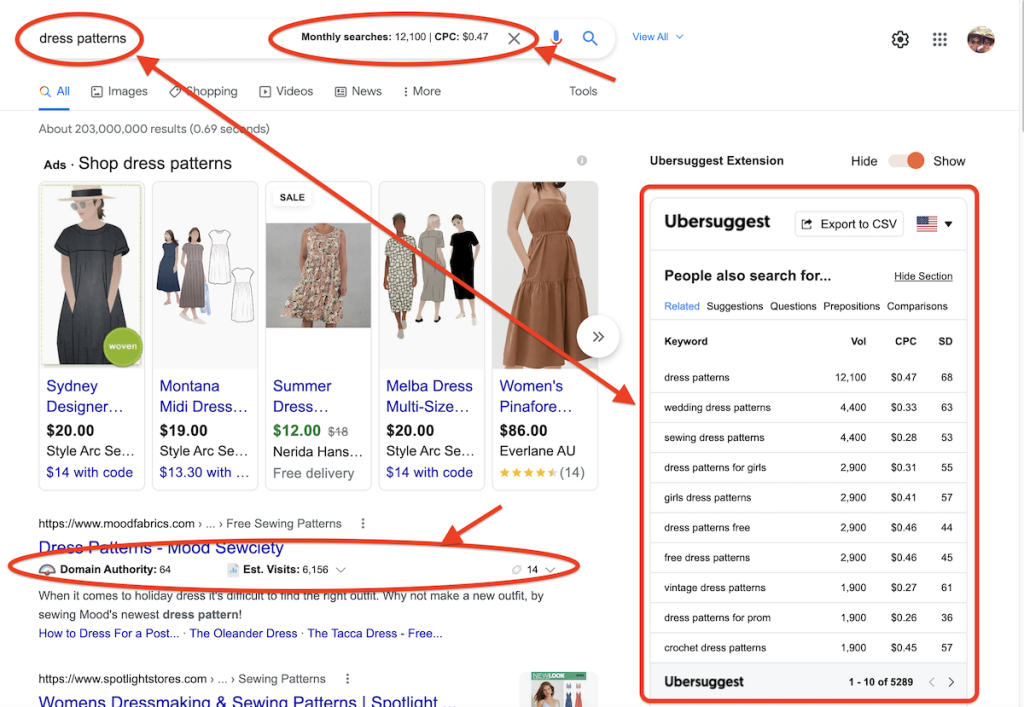
Task: Click Export to CSV button
Action: (x=849, y=224)
